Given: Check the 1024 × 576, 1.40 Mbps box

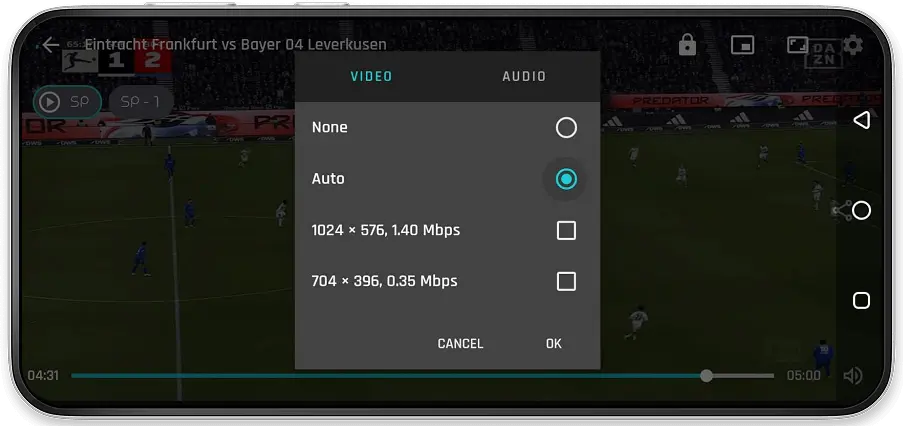Looking at the screenshot, I should point(566,230).
